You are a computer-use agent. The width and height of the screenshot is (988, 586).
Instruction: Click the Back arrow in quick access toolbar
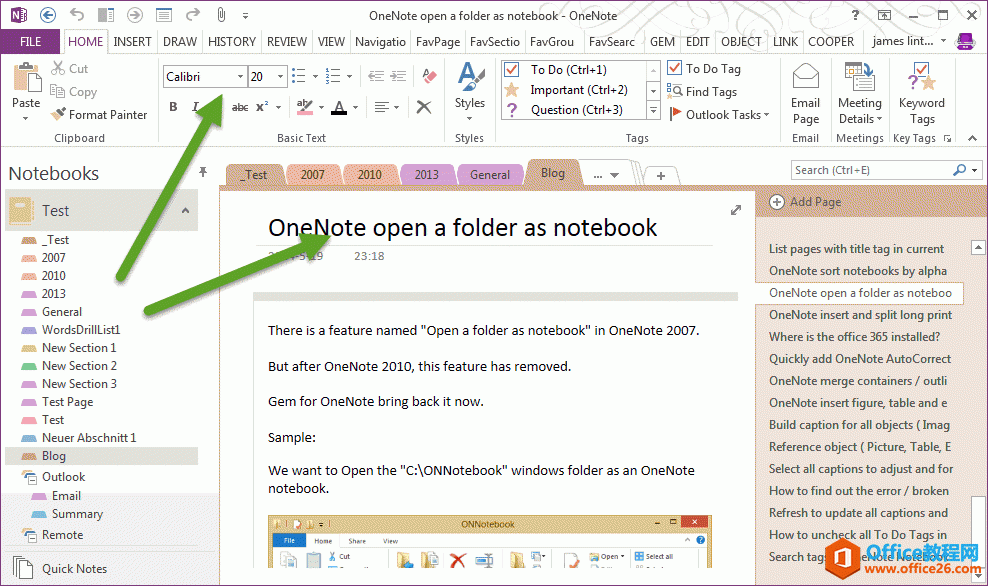tap(49, 15)
